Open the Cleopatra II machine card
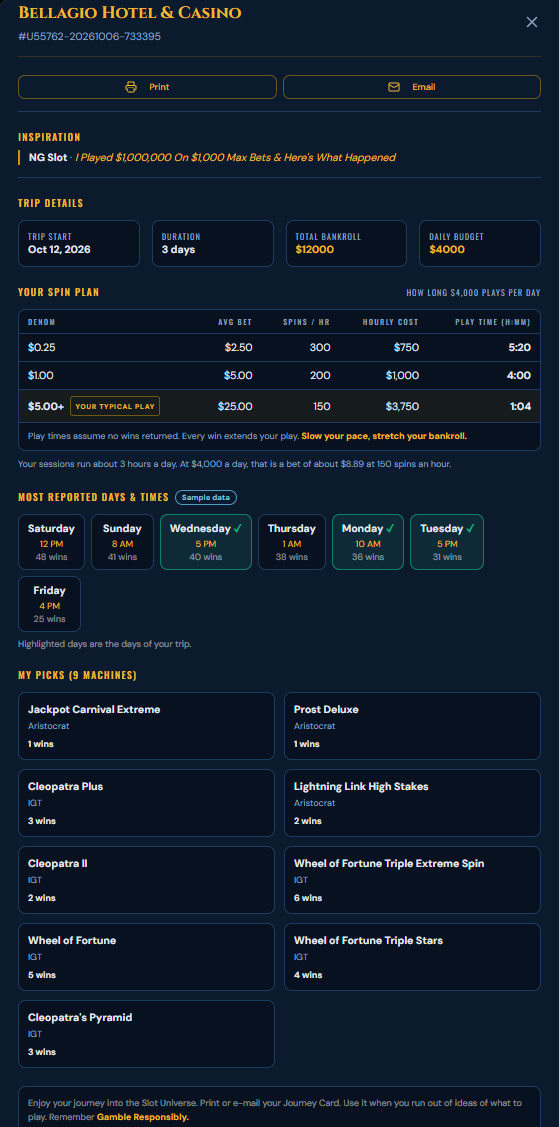The width and height of the screenshot is (559, 1127). click(146, 880)
